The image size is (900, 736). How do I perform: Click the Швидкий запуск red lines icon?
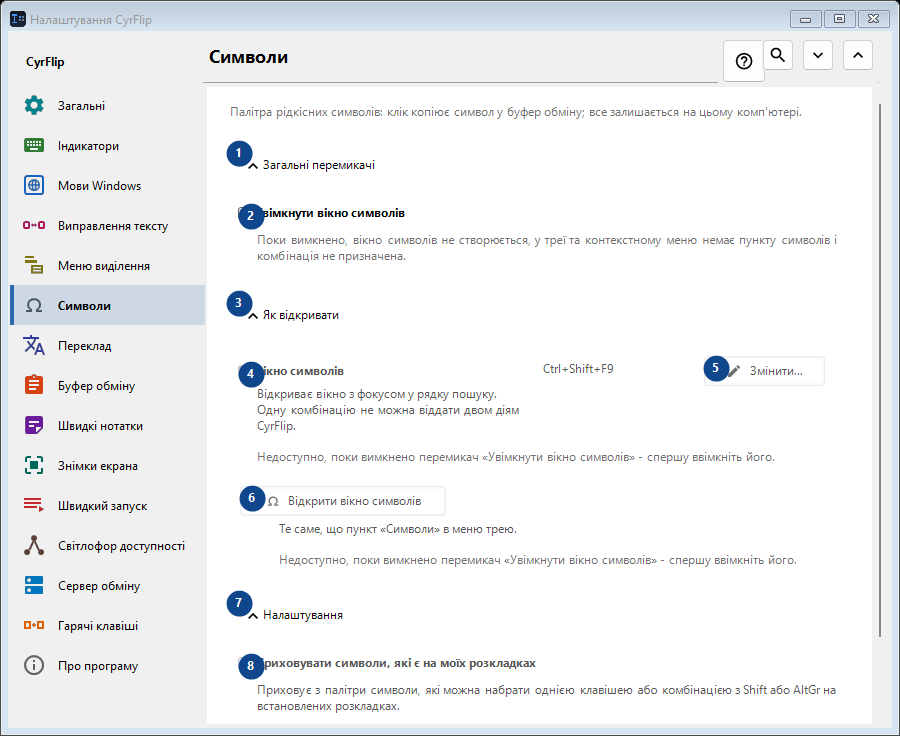[34, 505]
